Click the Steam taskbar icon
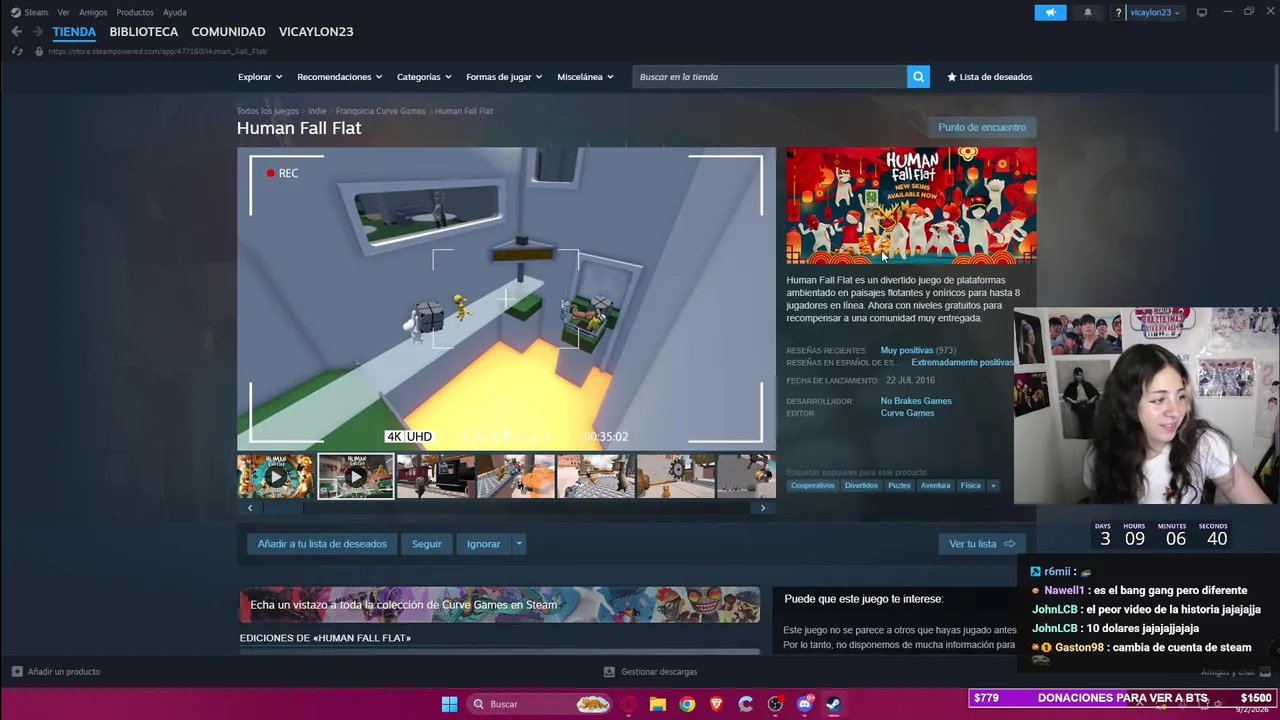Viewport: 1280px width, 720px height. 833,704
